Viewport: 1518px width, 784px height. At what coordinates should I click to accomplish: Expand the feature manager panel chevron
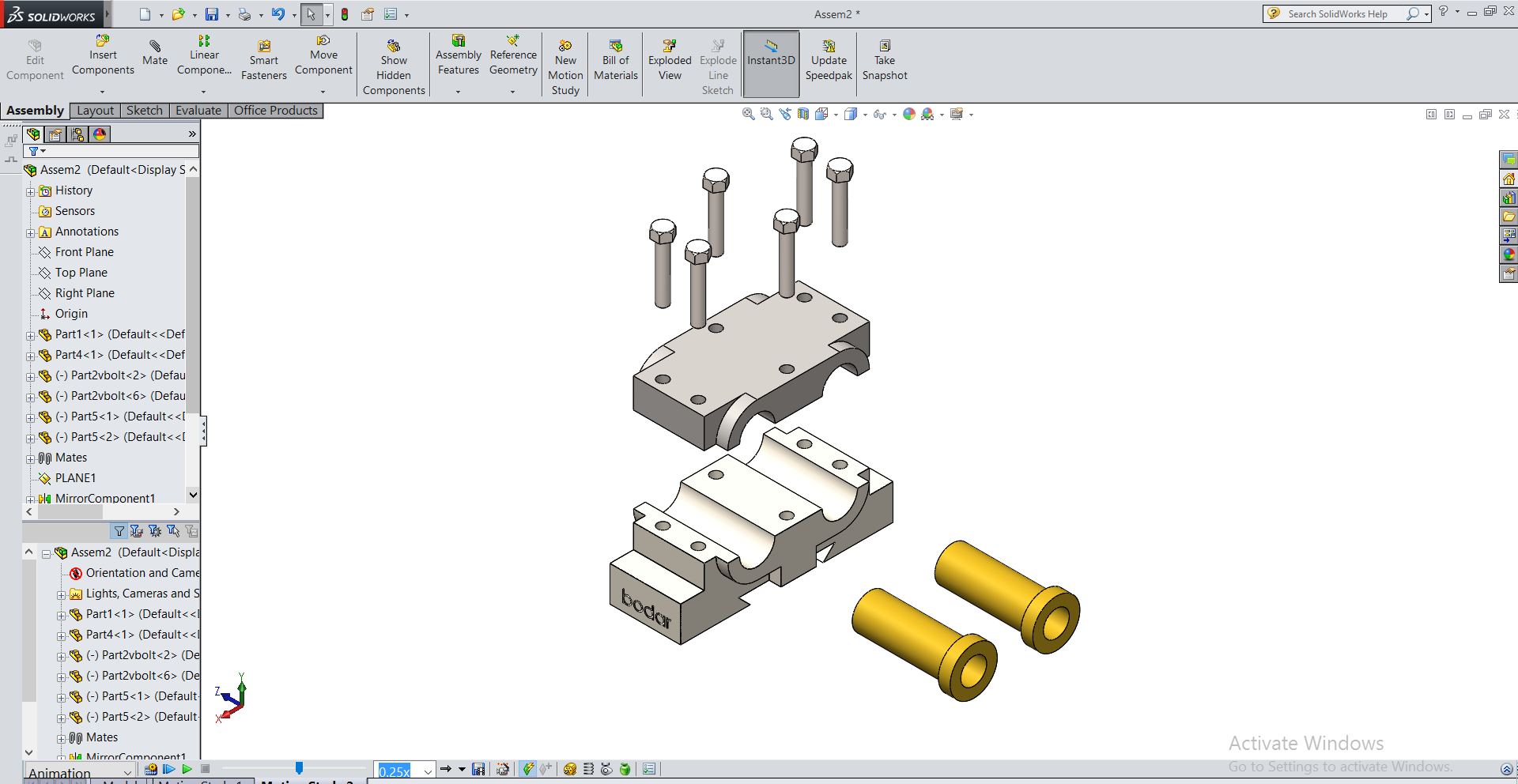[x=192, y=134]
